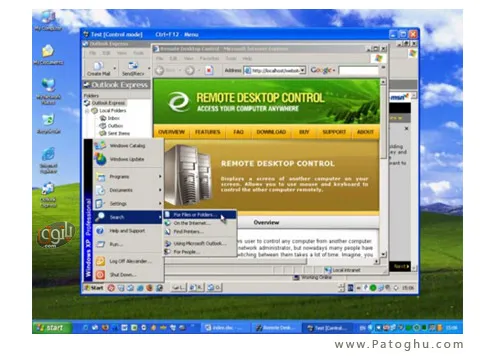Click host Windows start button
This screenshot has height=360, width=480.
[52, 328]
